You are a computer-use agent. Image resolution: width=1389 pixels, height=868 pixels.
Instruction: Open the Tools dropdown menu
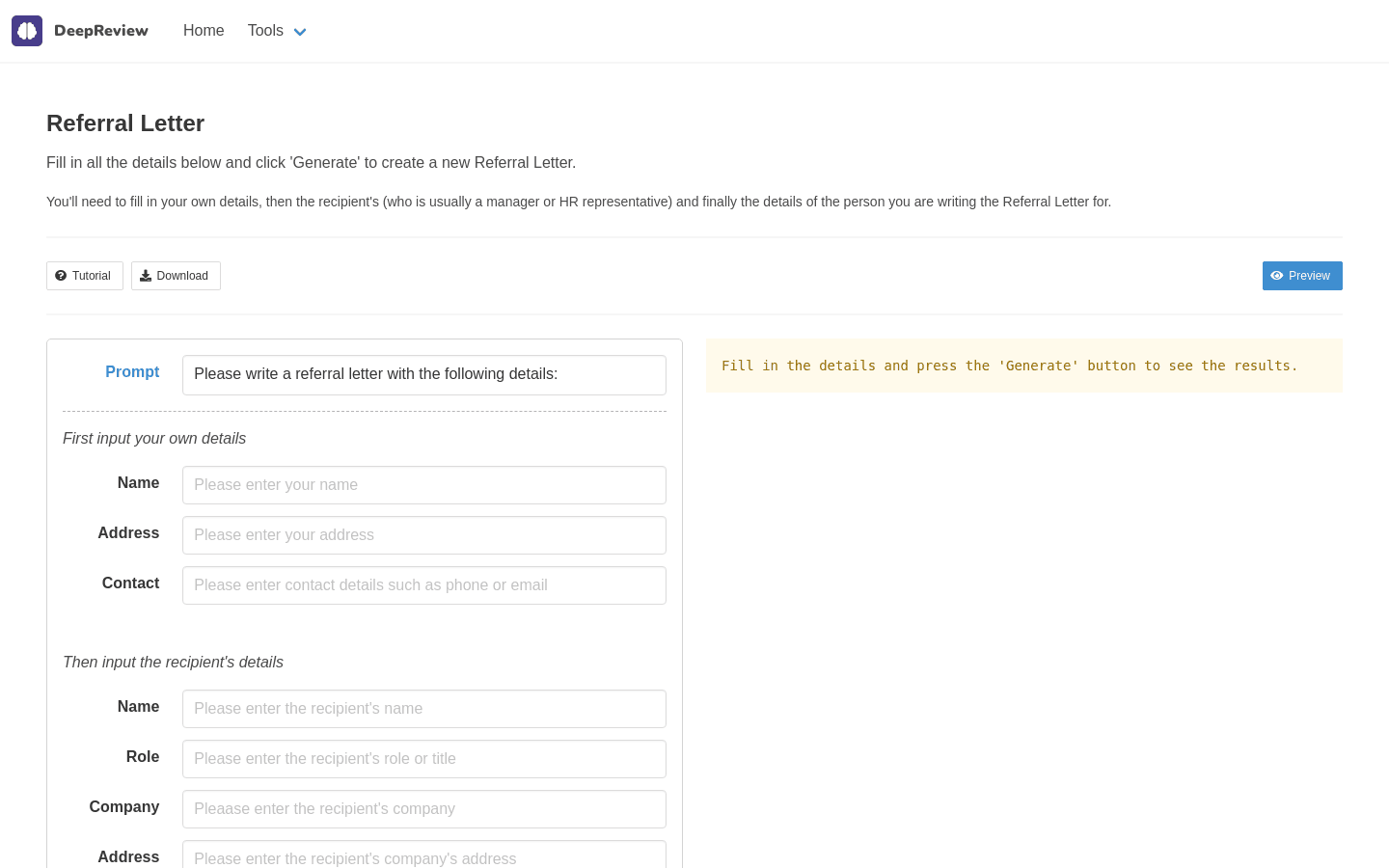pos(265,31)
